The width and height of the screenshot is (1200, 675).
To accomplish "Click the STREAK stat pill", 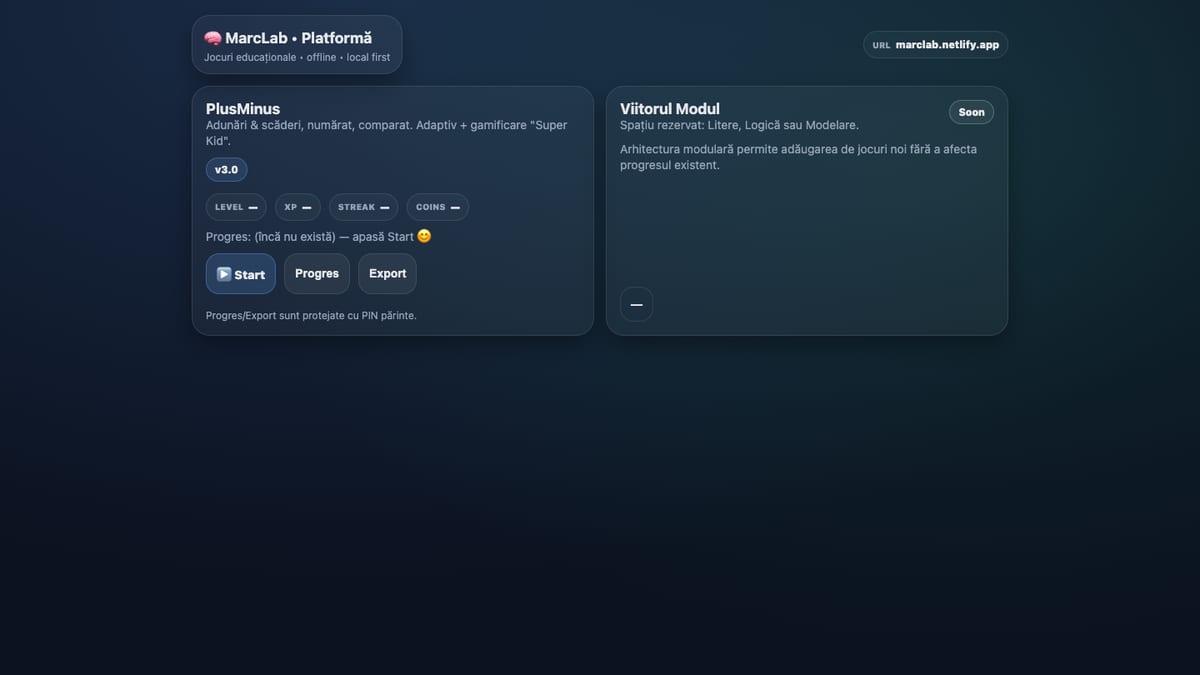I will (x=364, y=207).
